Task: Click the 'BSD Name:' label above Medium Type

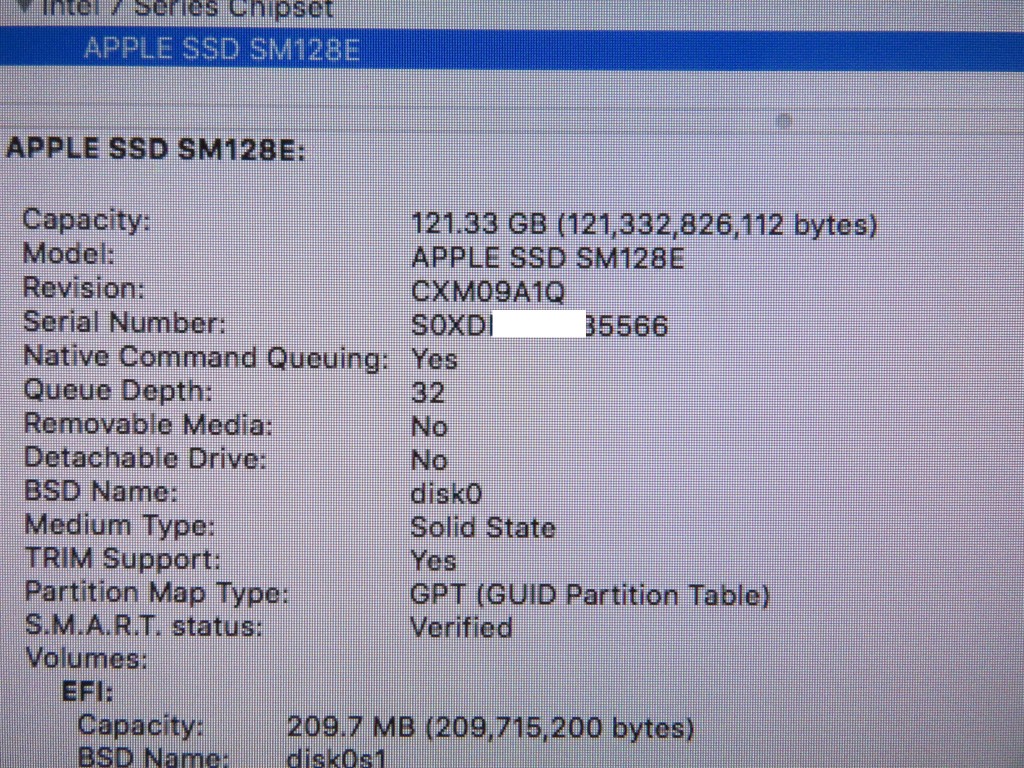Action: click(101, 491)
